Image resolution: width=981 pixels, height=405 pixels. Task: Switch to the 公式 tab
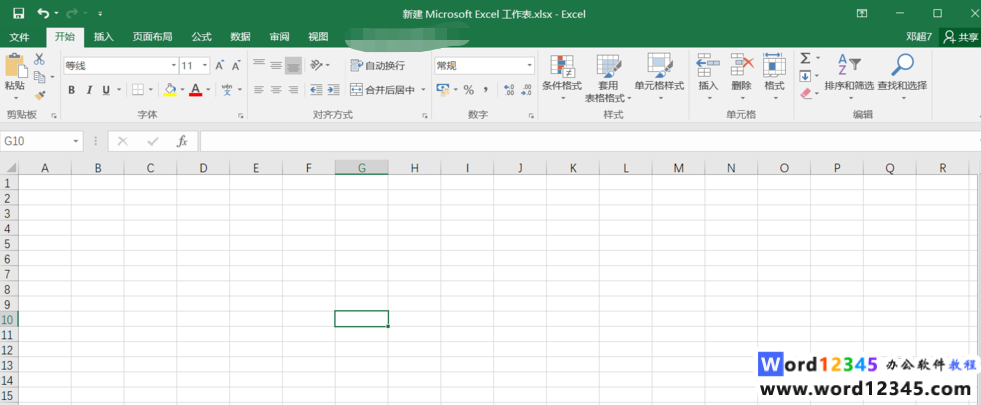tap(201, 37)
